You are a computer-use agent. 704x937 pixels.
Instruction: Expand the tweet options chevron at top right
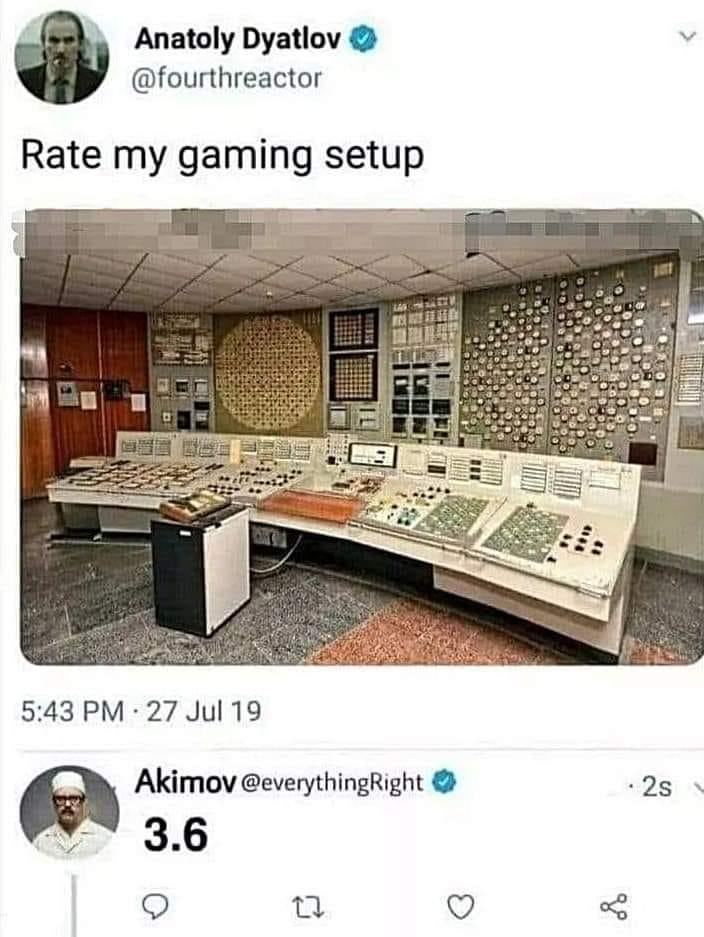coord(689,37)
